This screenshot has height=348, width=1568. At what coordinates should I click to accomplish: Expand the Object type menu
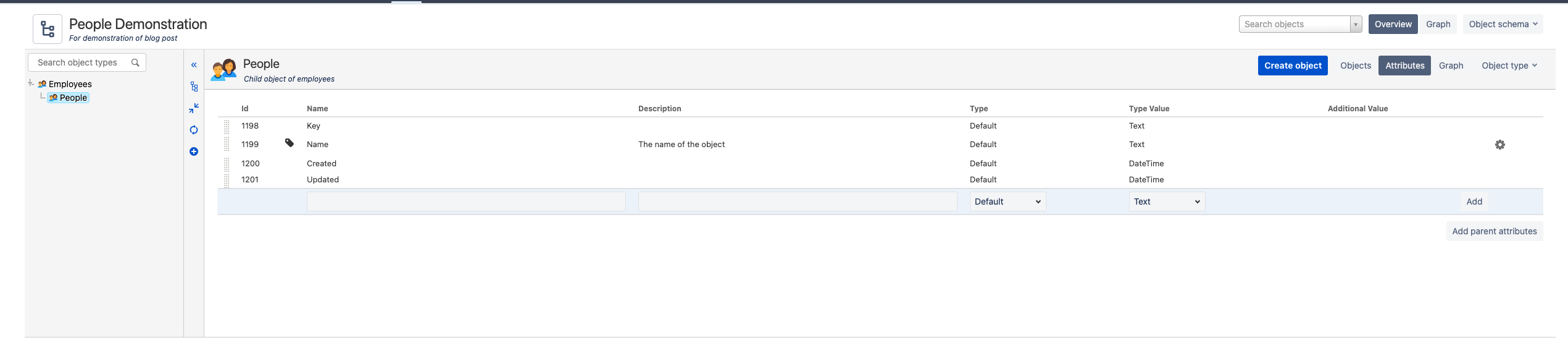[x=1509, y=66]
